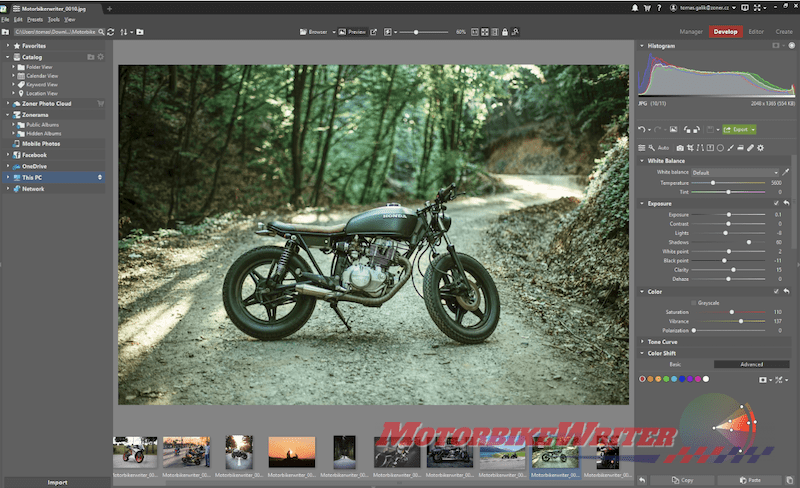Click the undo arrow in Develop toolbar
The height and width of the screenshot is (488, 800).
(643, 129)
